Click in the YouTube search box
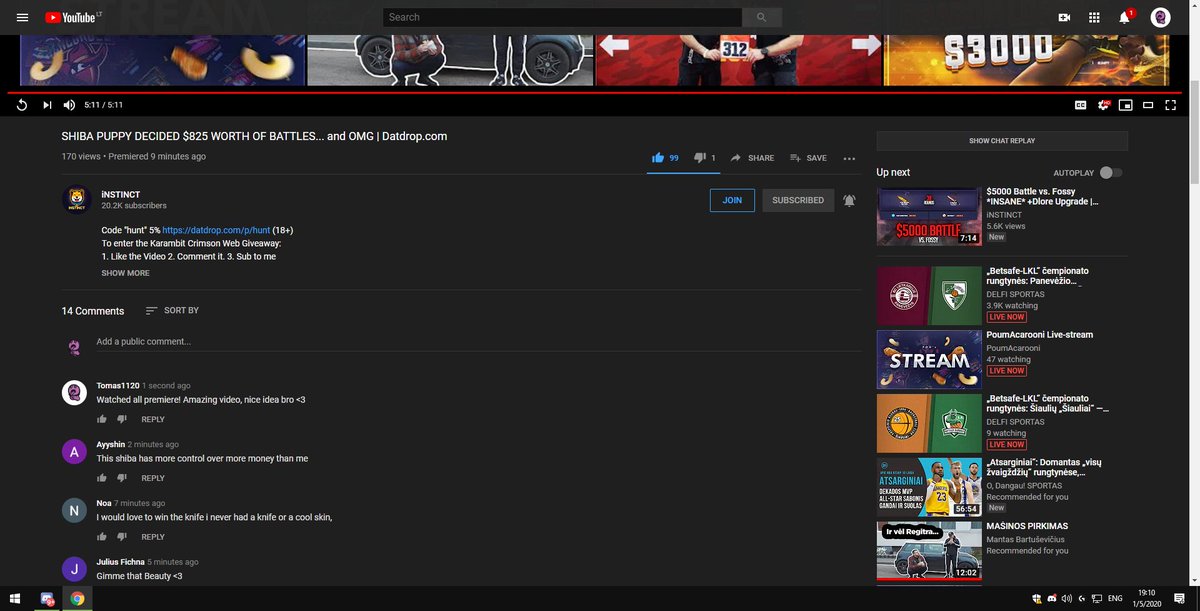The height and width of the screenshot is (611, 1200). tap(562, 17)
